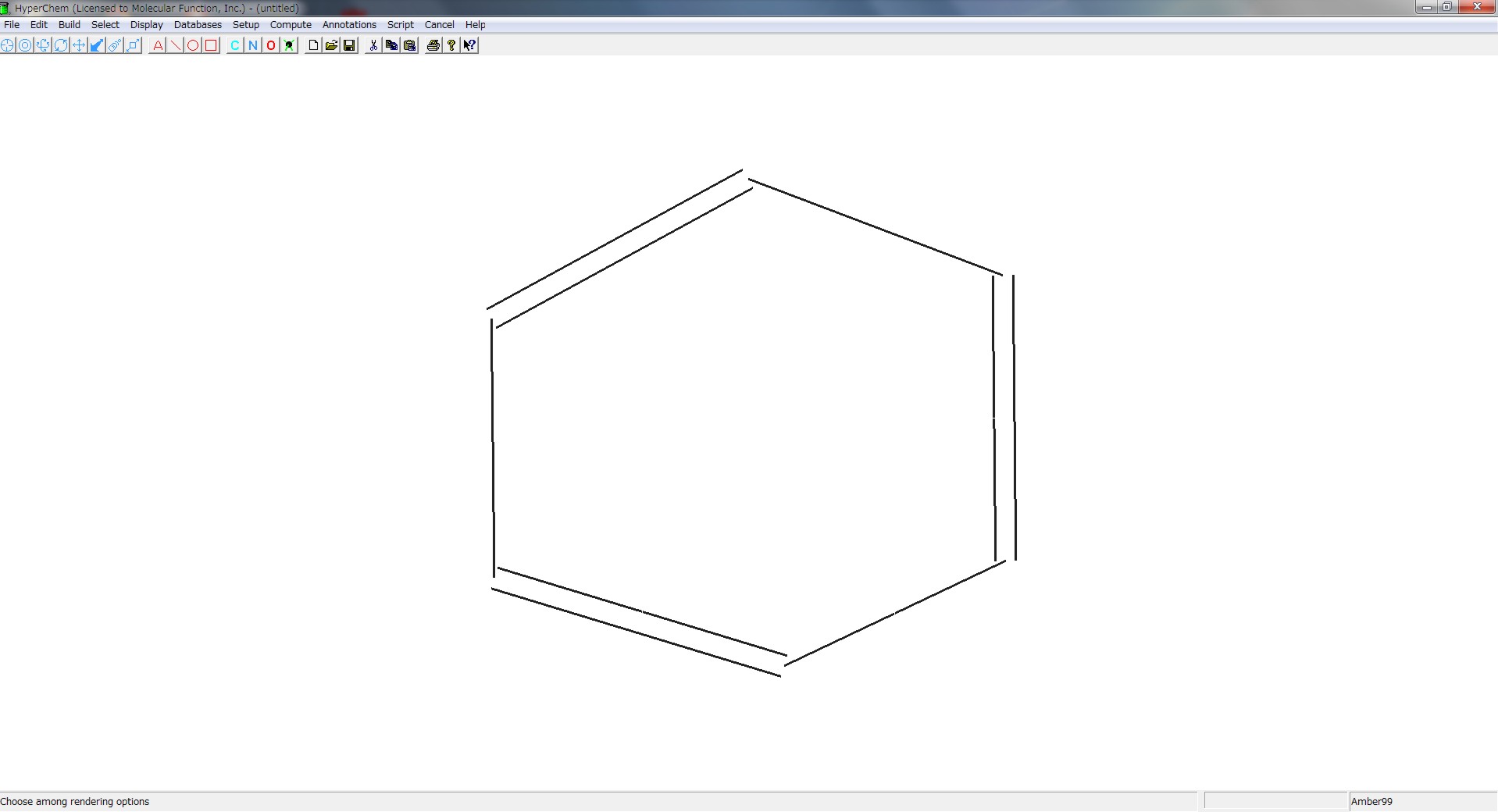
Task: Open the Help menu
Action: pyautogui.click(x=475, y=25)
